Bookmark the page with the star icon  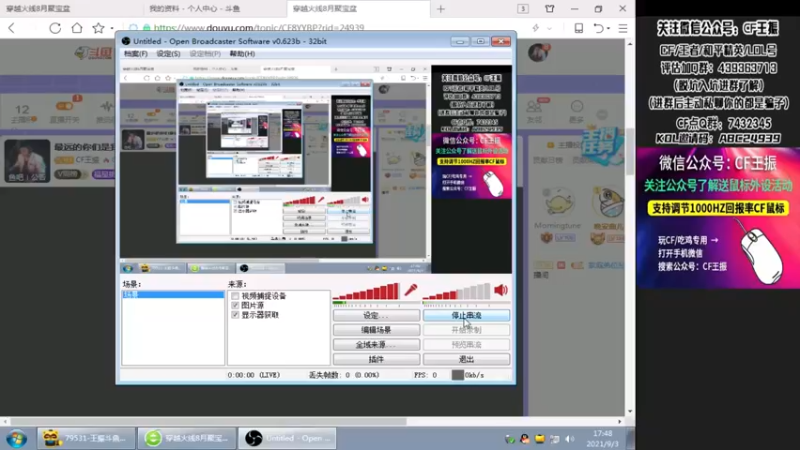(98, 28)
